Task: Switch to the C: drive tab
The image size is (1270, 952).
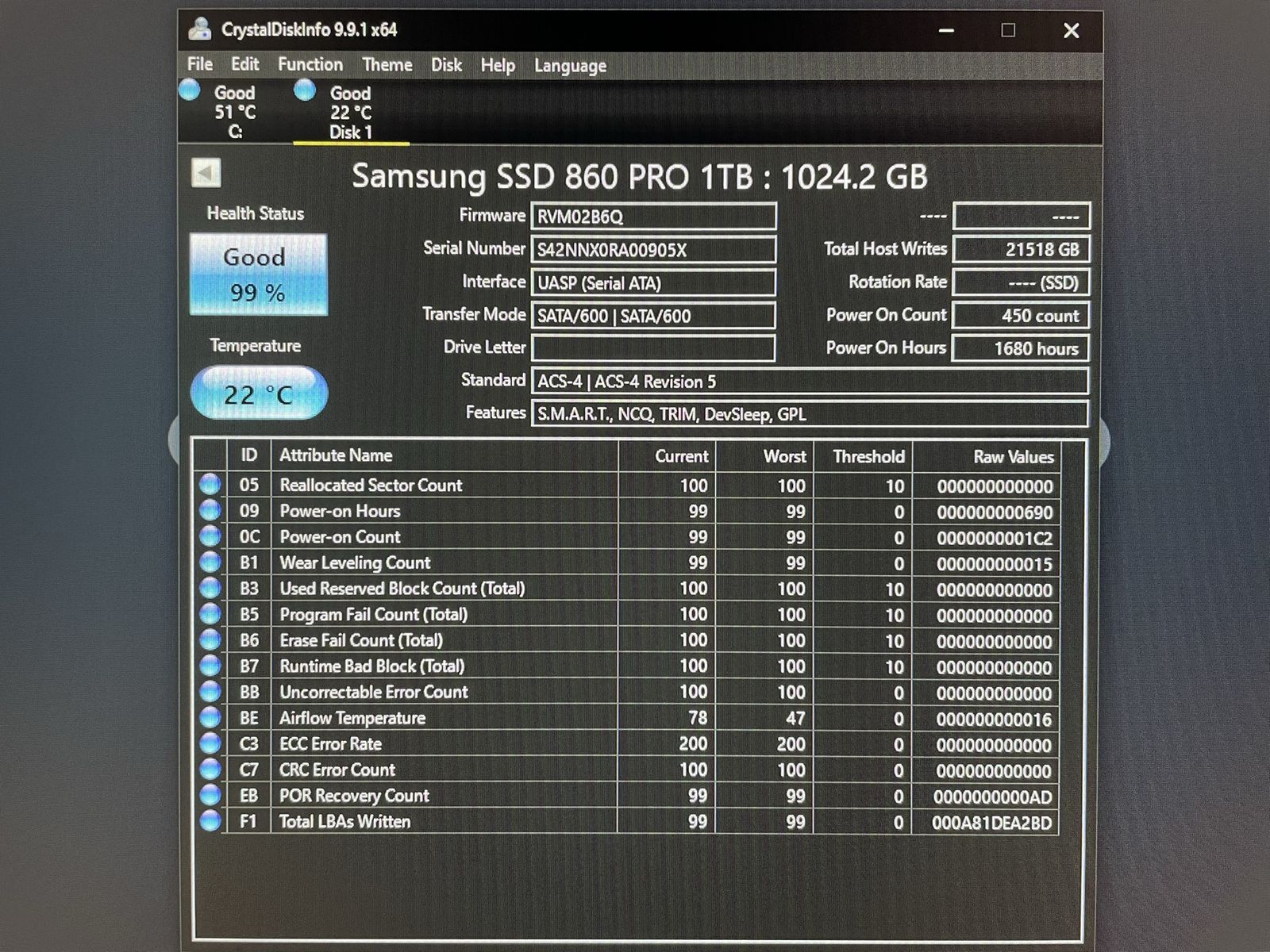Action: point(235,112)
